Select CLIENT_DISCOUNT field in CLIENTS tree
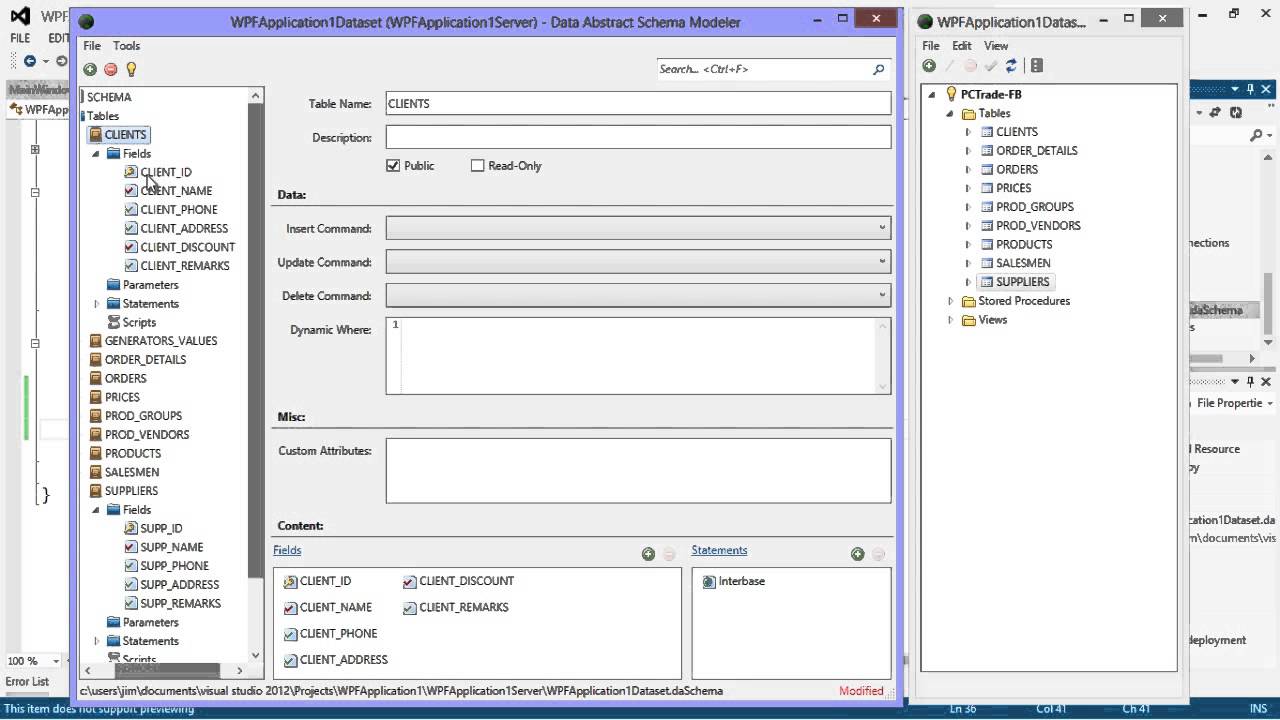 pyautogui.click(x=188, y=247)
